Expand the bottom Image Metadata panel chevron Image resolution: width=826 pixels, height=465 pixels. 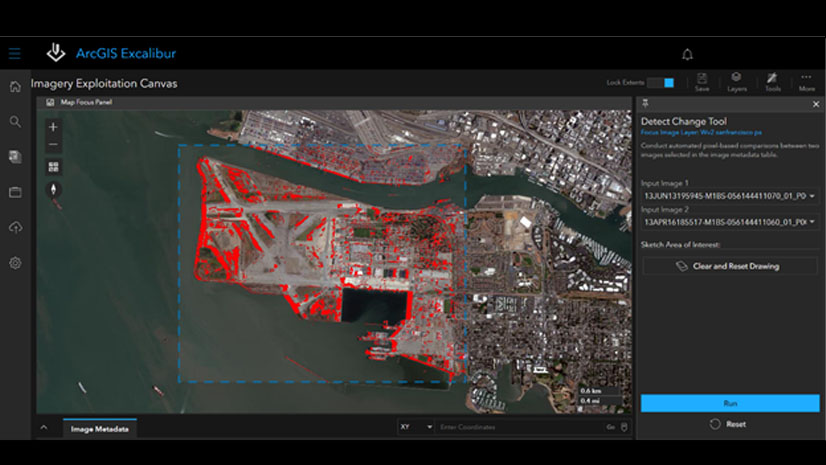pyautogui.click(x=44, y=428)
